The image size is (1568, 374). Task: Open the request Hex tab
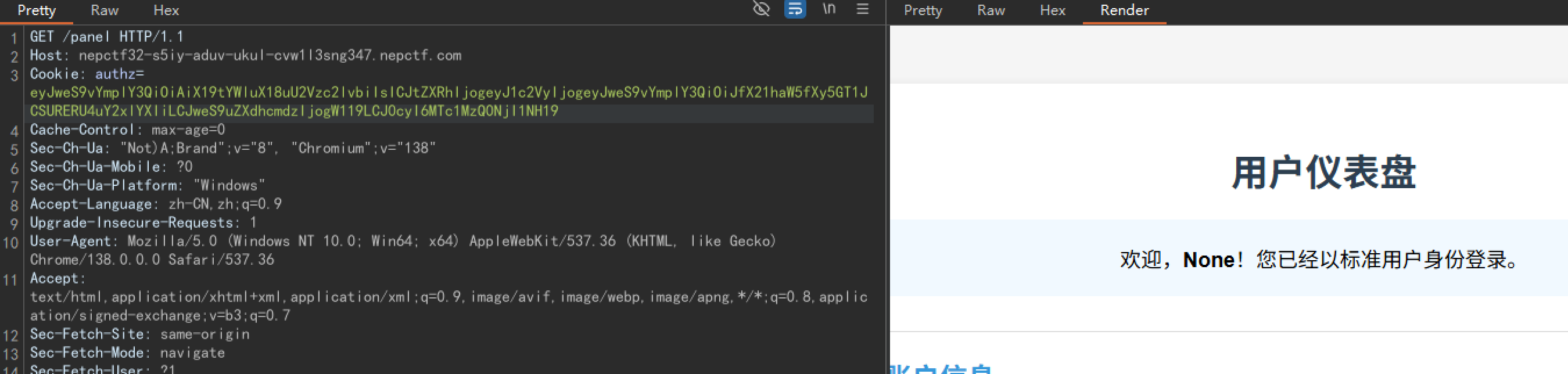166,10
